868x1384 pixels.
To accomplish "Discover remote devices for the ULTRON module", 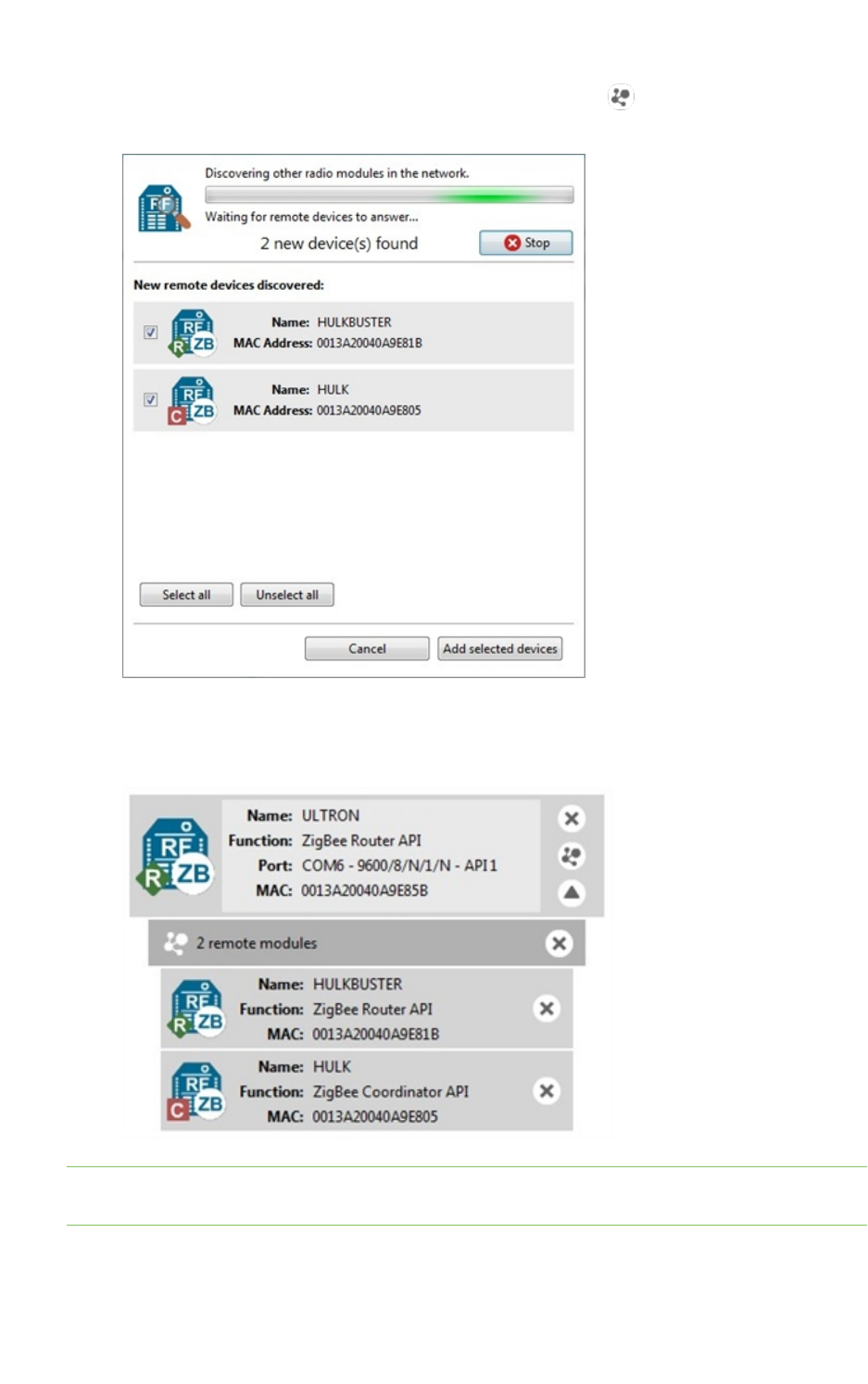I will (572, 856).
